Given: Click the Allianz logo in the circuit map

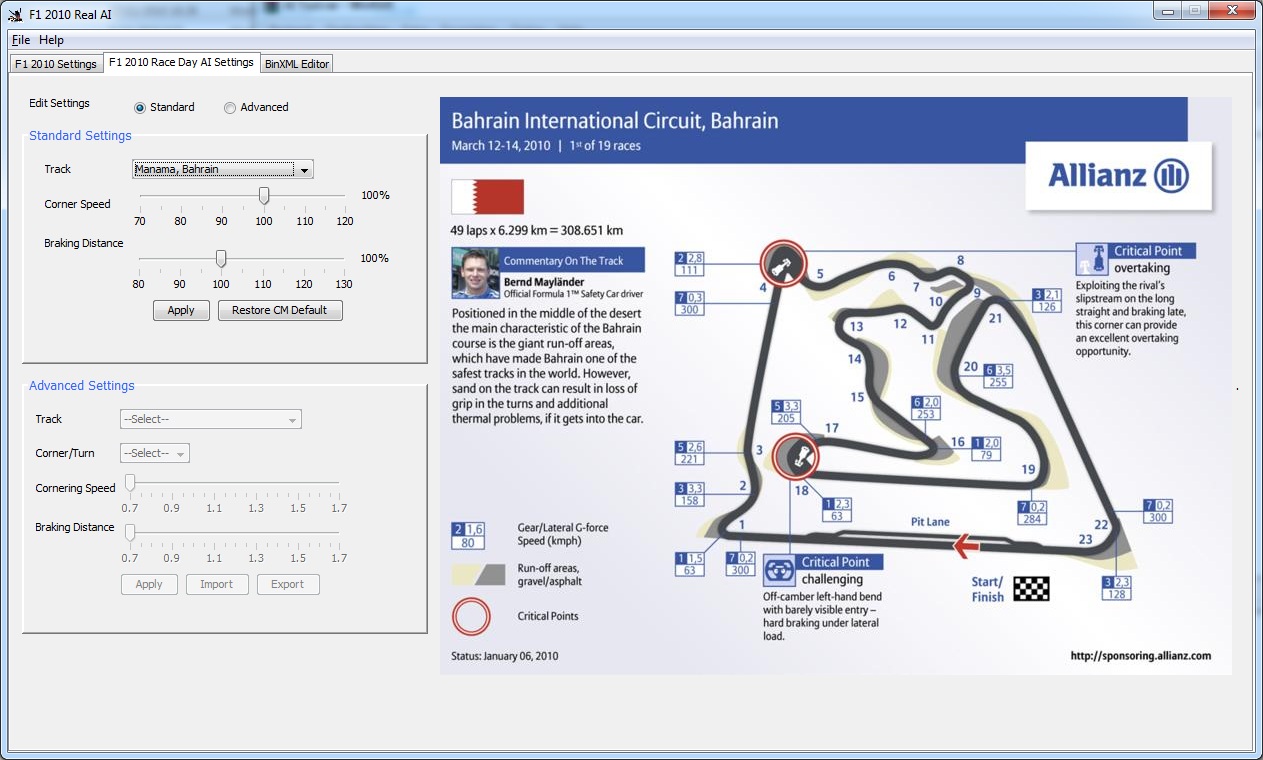Looking at the screenshot, I should coord(1118,176).
